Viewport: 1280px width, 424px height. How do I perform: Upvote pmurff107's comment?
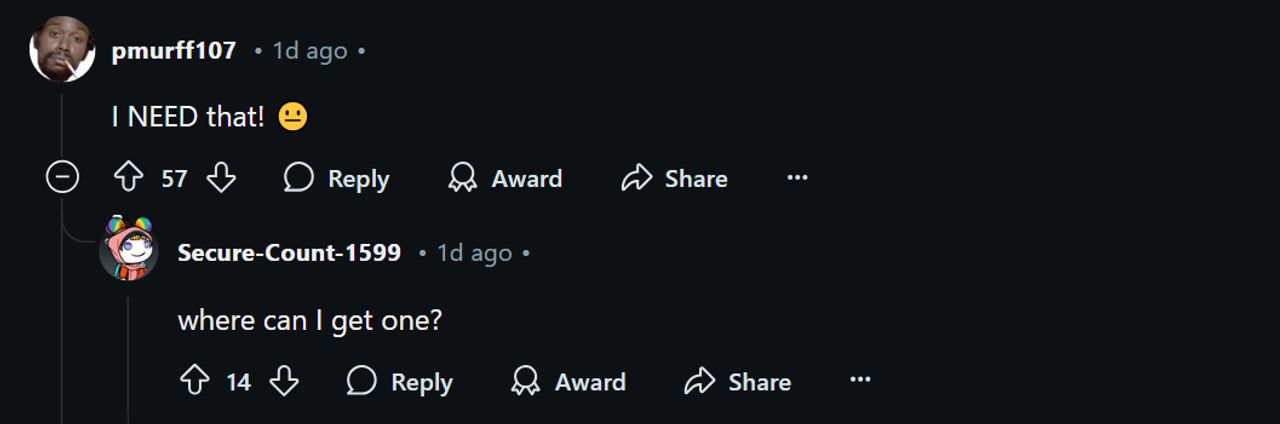click(x=128, y=178)
